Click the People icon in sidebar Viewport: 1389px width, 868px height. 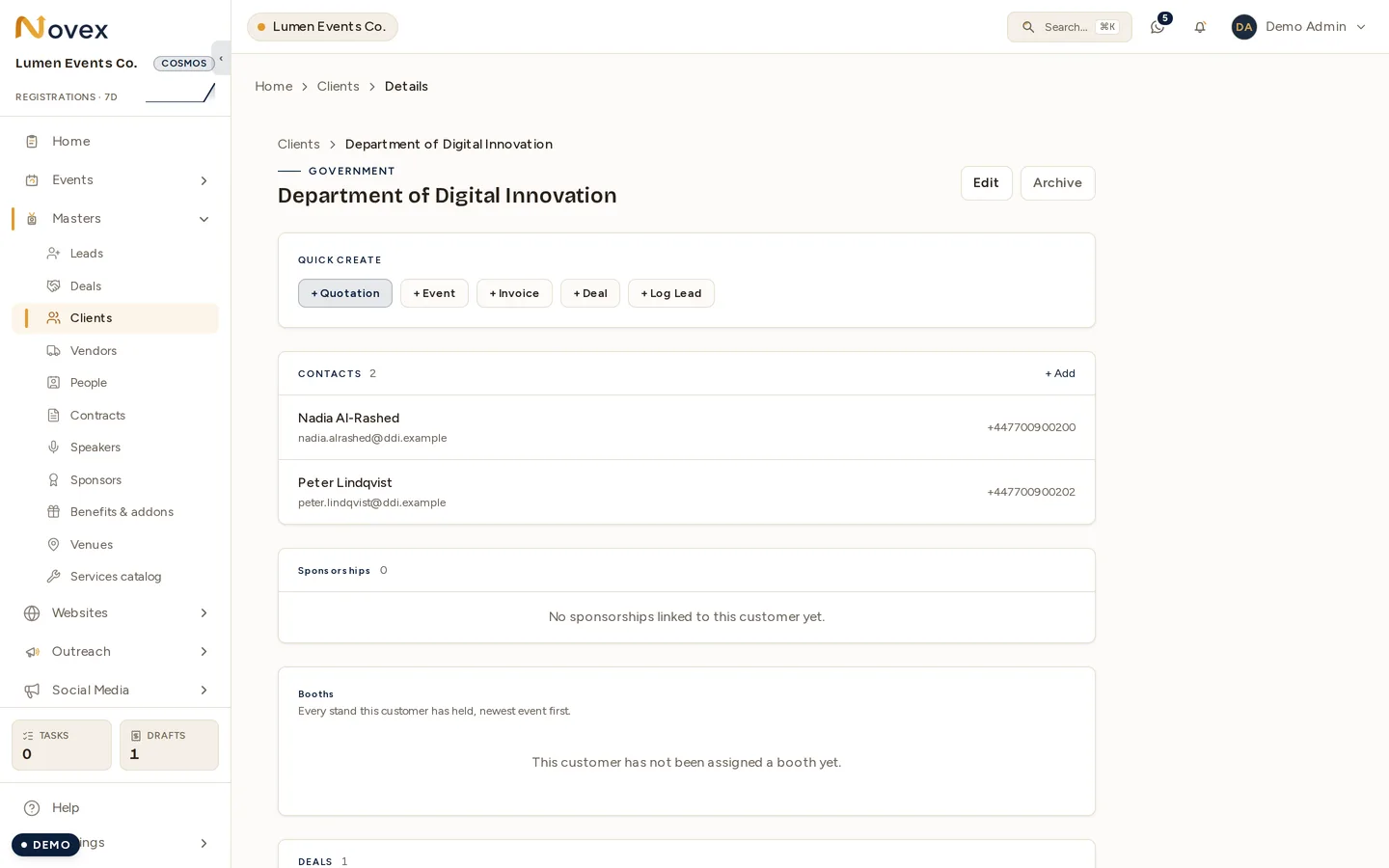pos(54,383)
